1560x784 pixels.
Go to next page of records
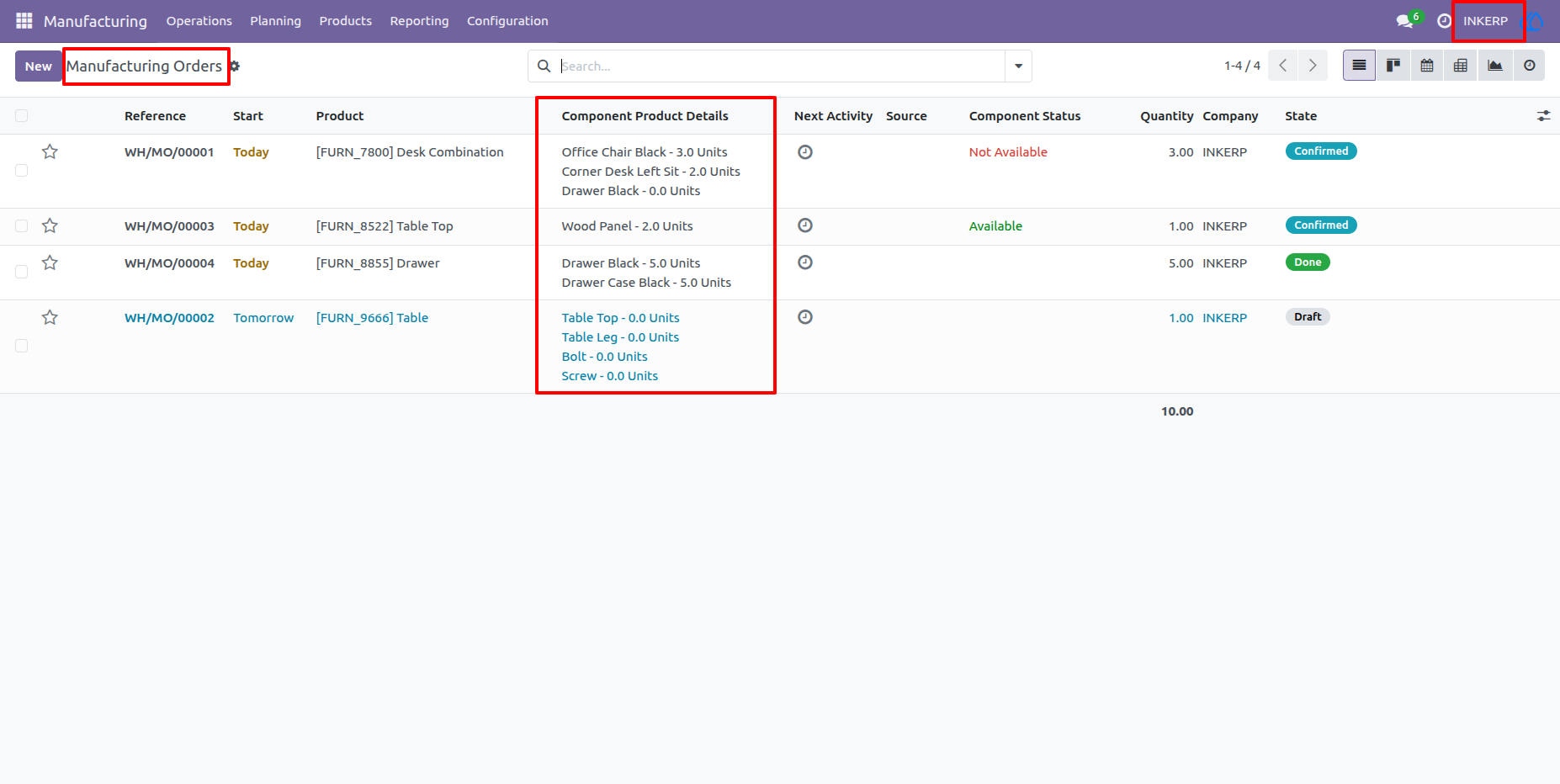pos(1313,66)
